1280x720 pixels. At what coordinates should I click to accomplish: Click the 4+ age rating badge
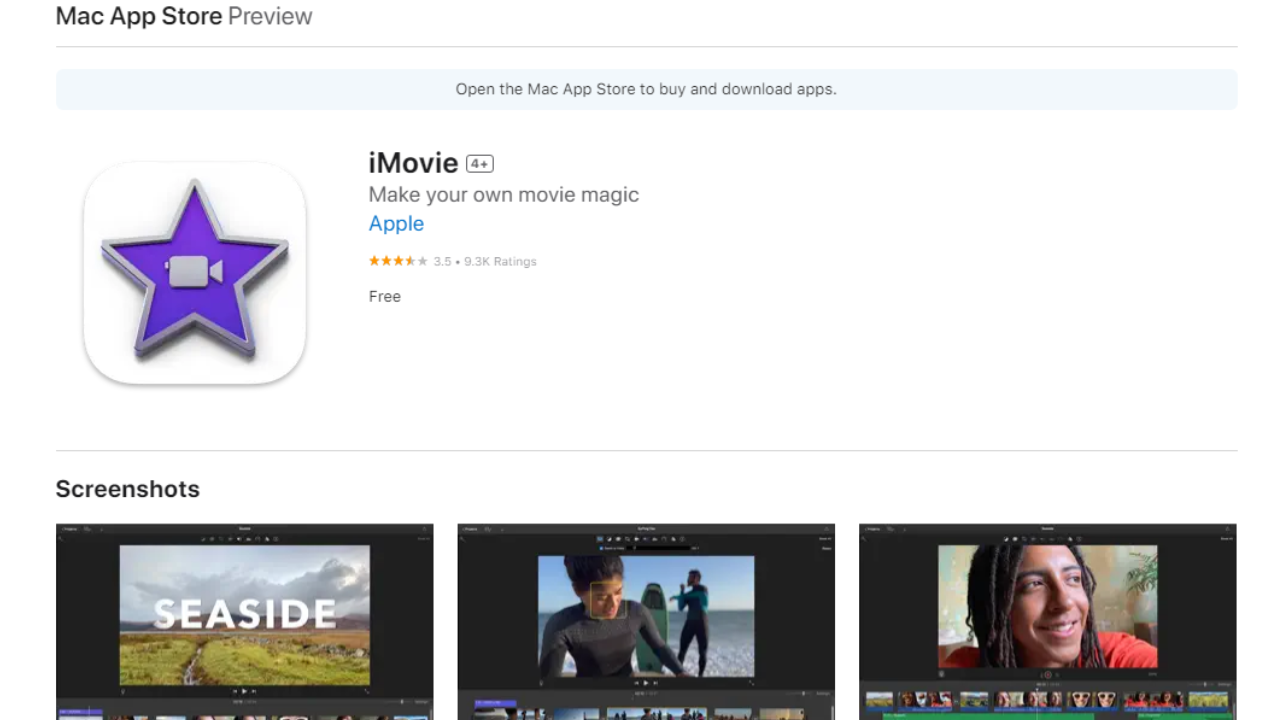coord(480,164)
